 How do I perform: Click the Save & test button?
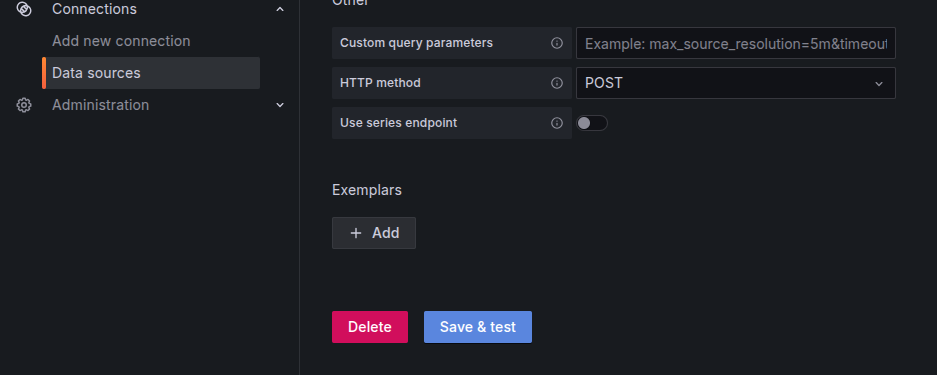[478, 327]
